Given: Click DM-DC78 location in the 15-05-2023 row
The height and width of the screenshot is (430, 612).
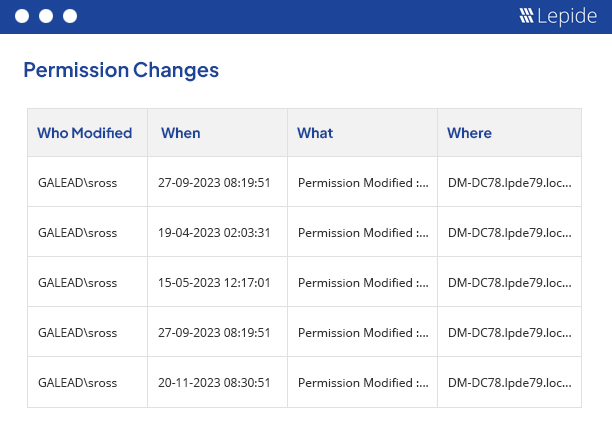Looking at the screenshot, I should tap(510, 283).
